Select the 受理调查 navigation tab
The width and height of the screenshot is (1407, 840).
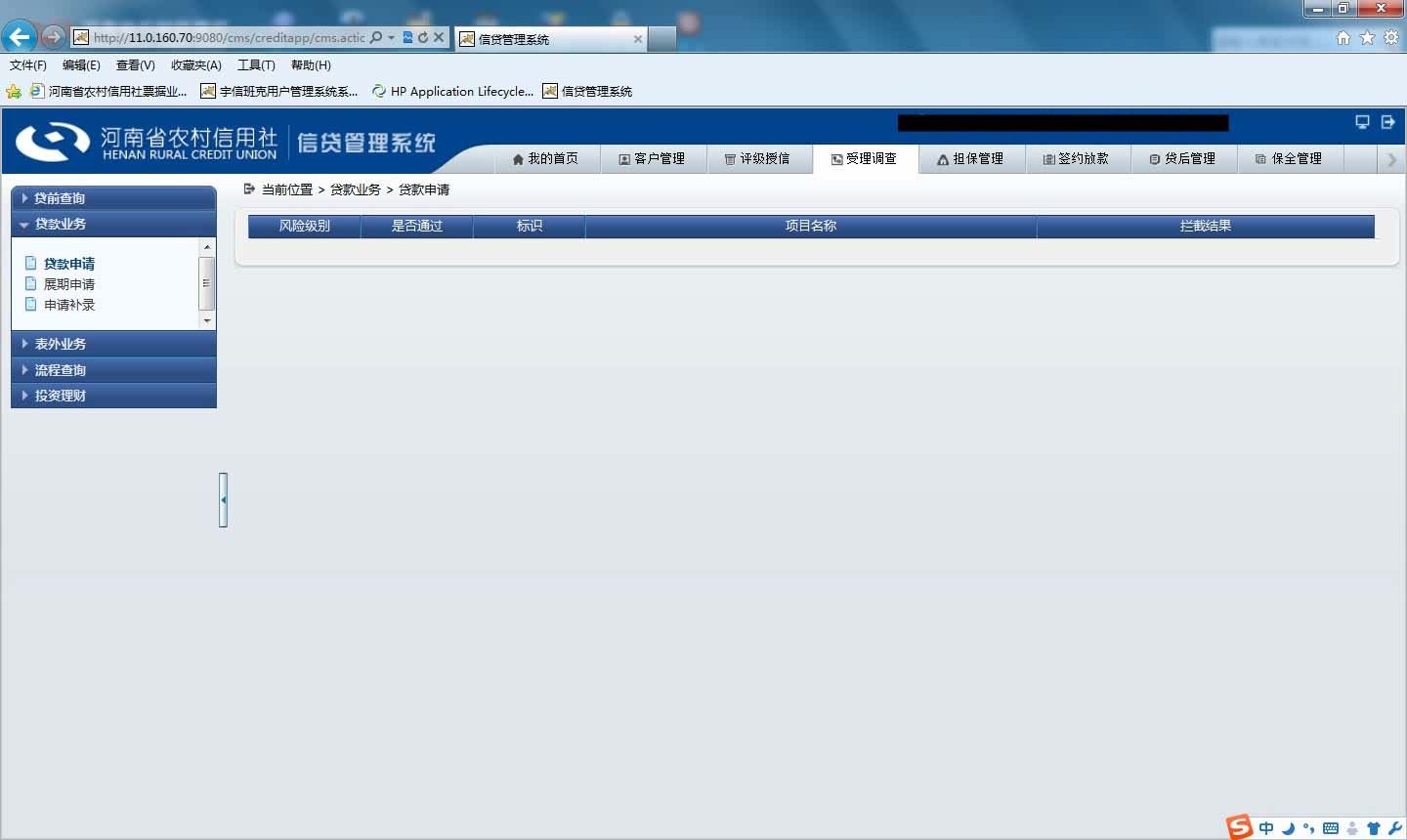(x=865, y=158)
